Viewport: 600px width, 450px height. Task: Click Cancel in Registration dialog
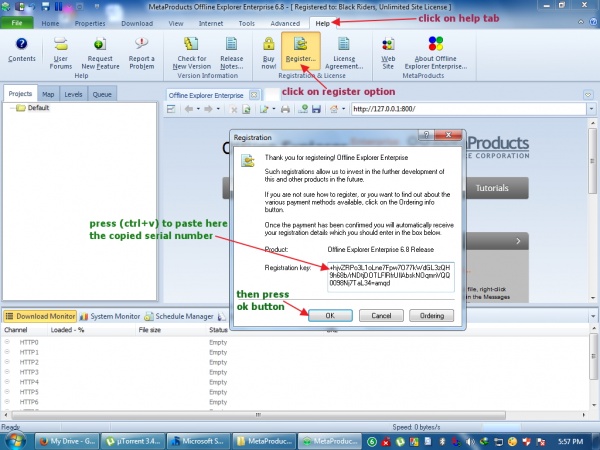point(381,316)
